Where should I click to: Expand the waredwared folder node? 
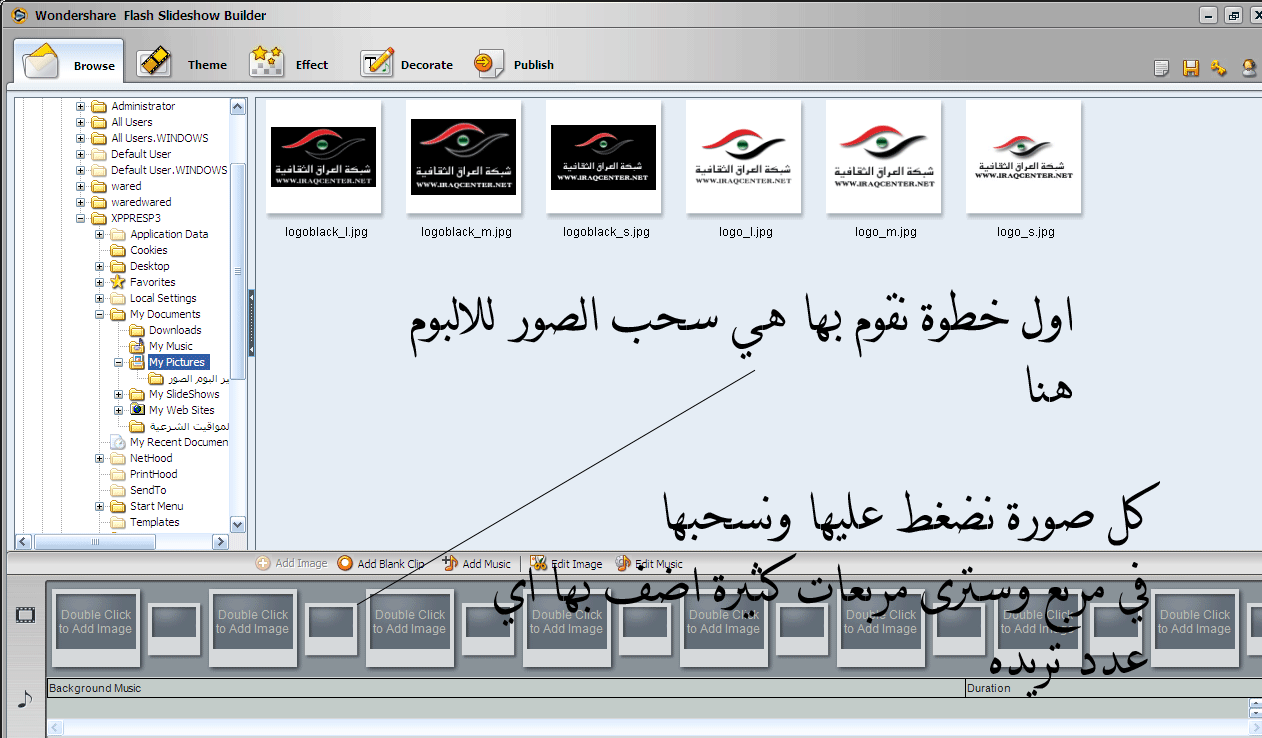(x=81, y=202)
